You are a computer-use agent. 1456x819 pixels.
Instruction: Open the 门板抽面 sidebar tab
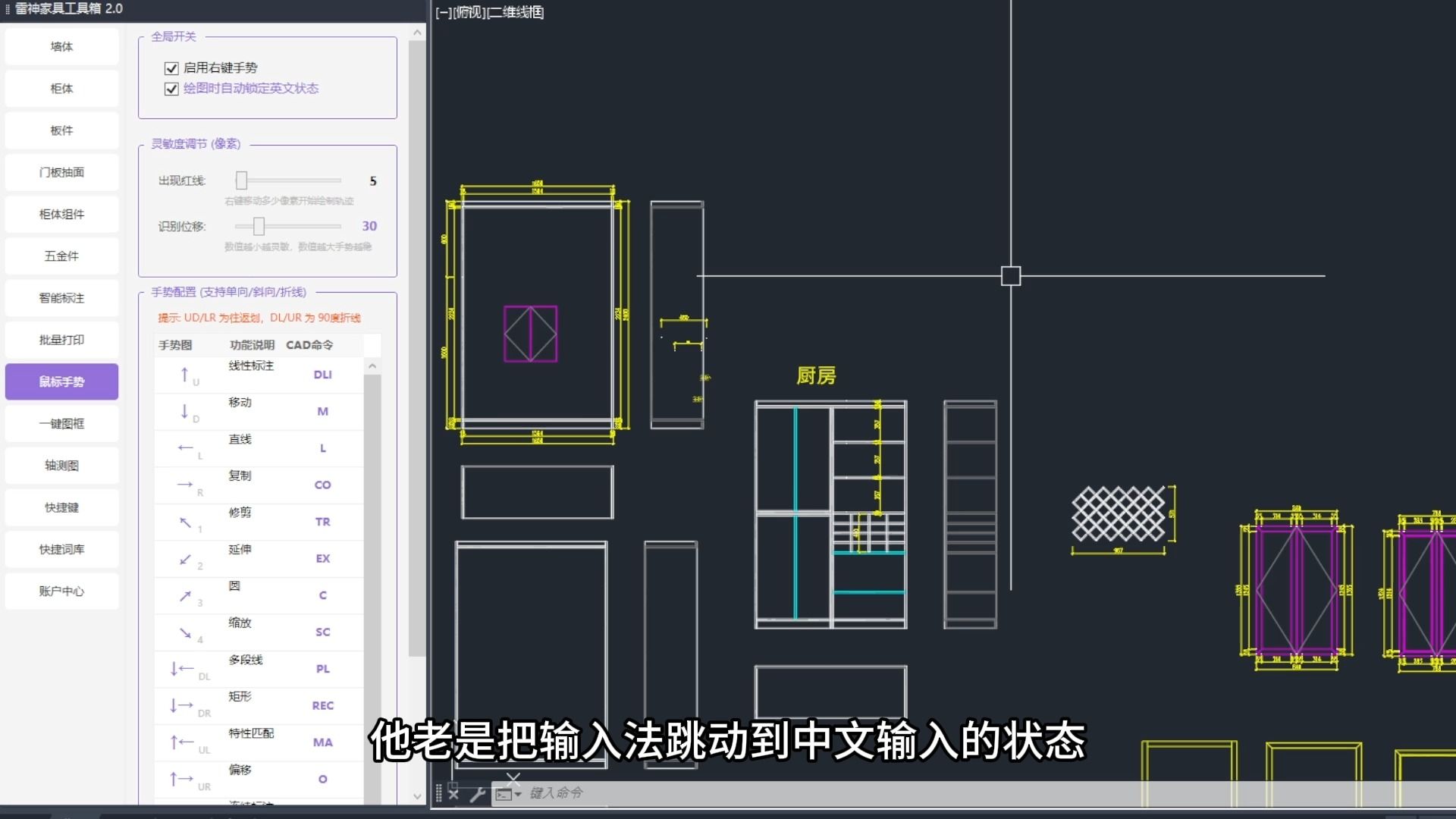point(61,172)
